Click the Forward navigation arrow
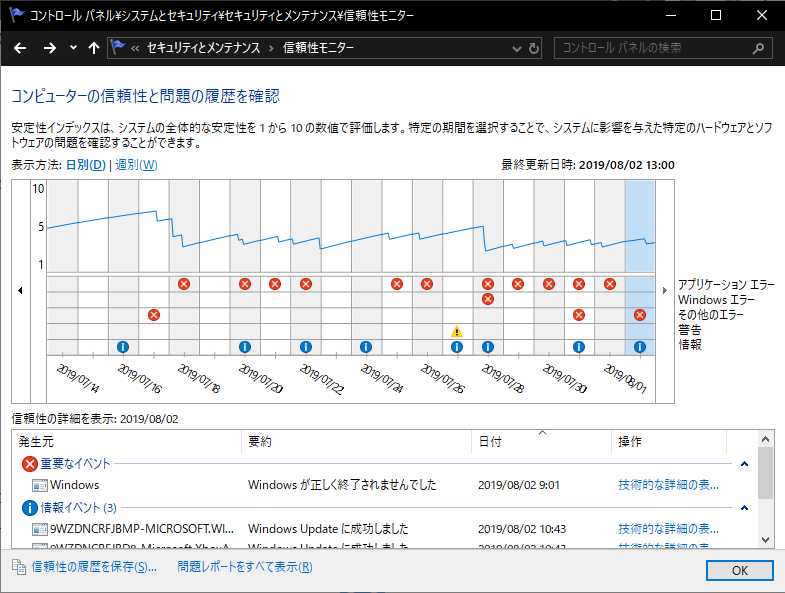Viewport: 785px width, 593px height. [50, 48]
